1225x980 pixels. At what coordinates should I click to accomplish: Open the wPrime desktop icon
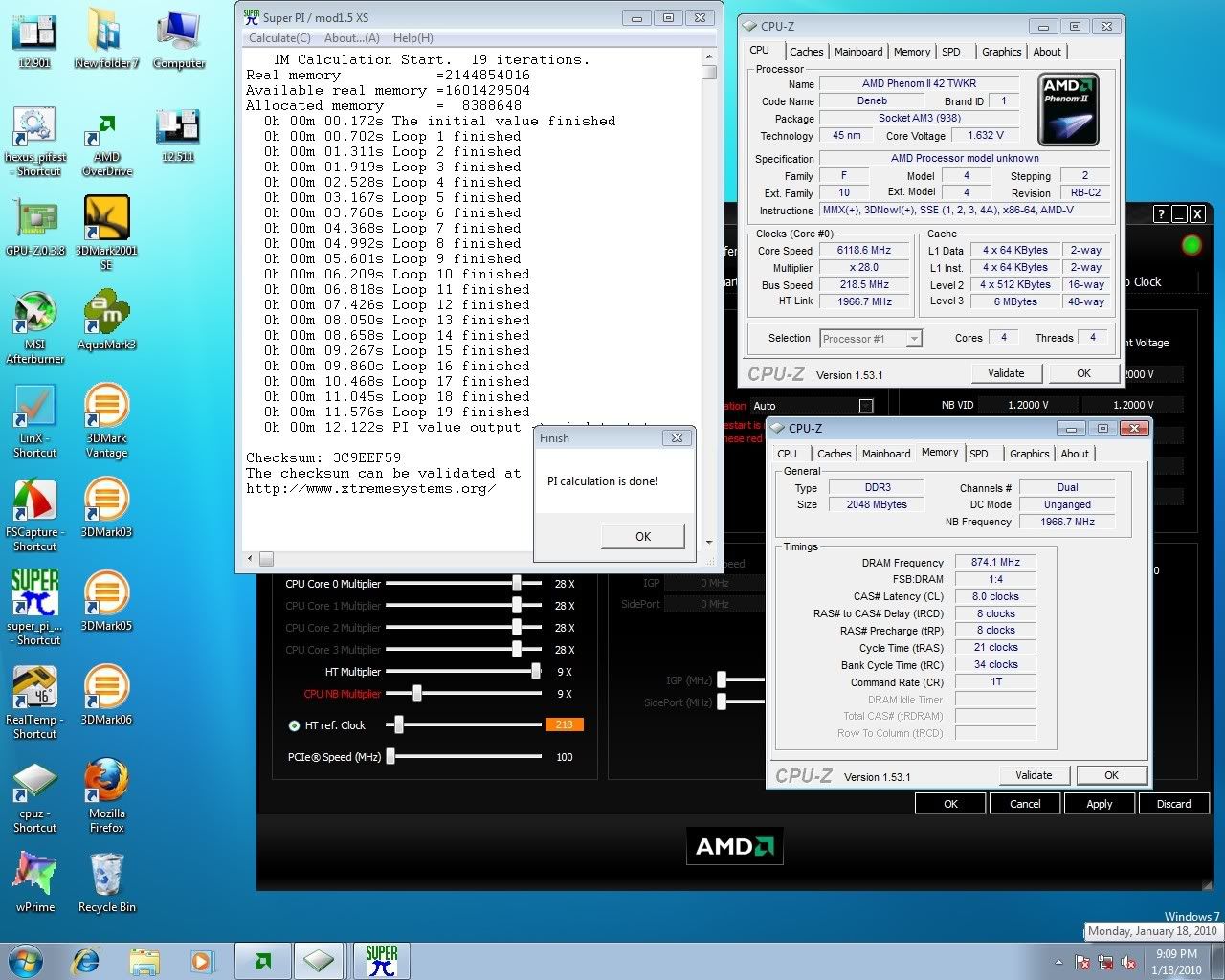34,881
